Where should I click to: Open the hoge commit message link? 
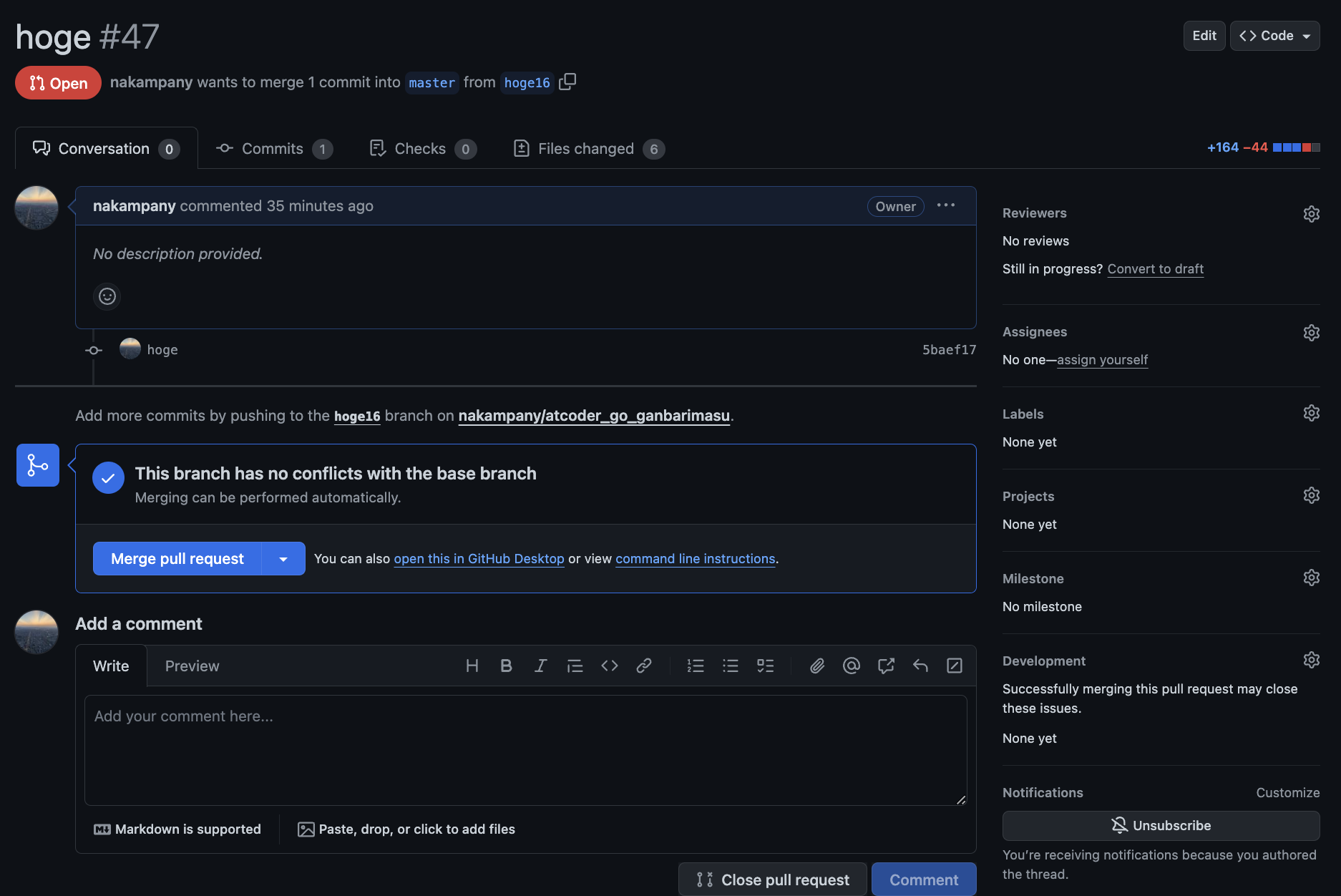pyautogui.click(x=162, y=349)
